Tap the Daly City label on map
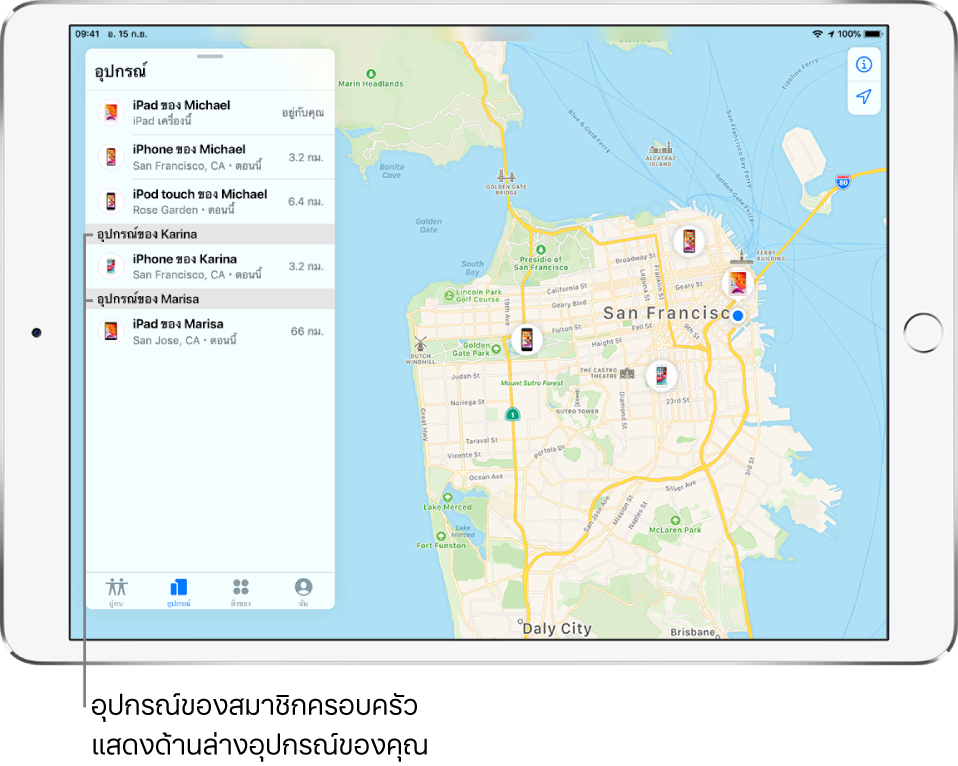958x766 pixels. click(557, 629)
